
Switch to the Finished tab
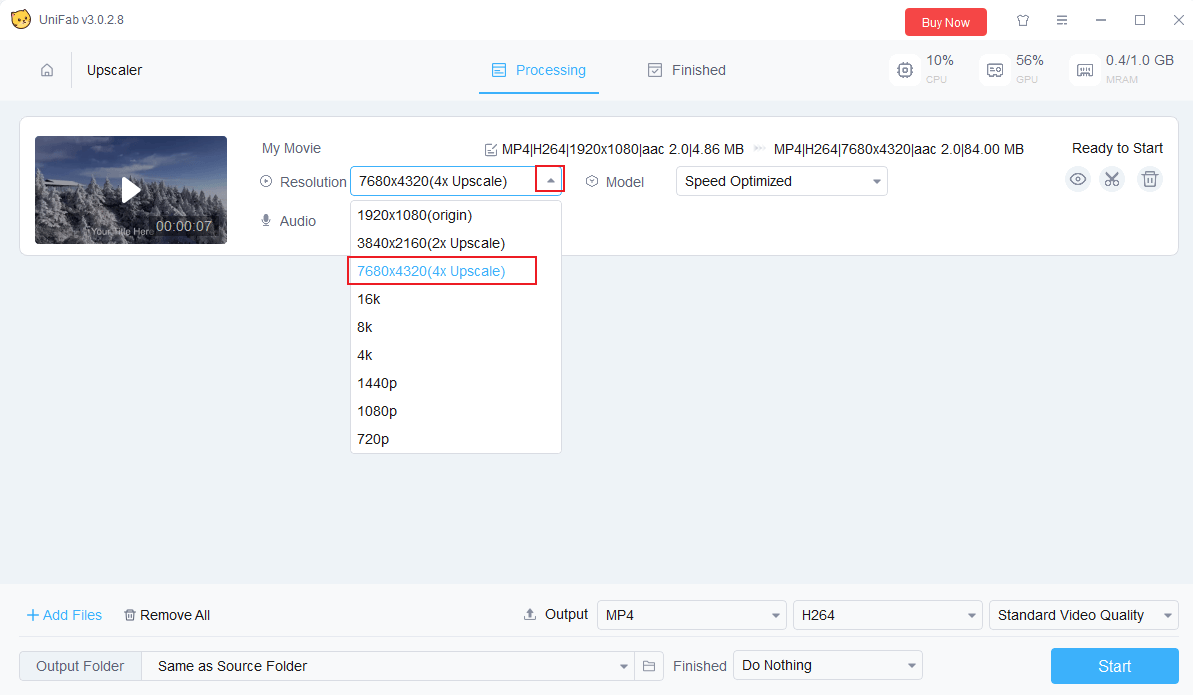[x=687, y=70]
